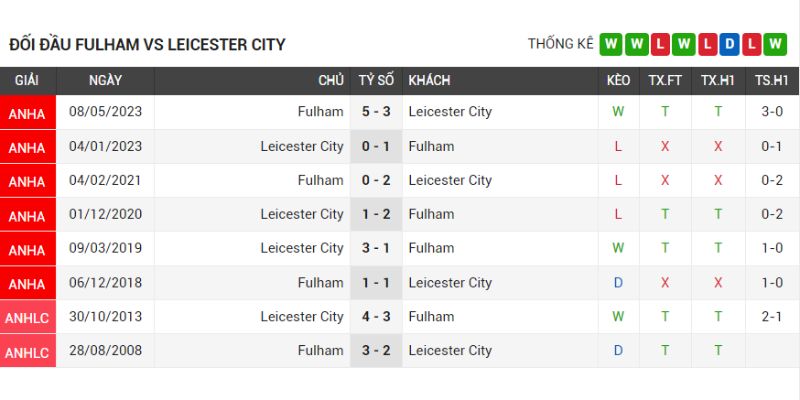Viewport: 800px width, 400px height.
Task: Click the Ngày column header
Action: 105,80
